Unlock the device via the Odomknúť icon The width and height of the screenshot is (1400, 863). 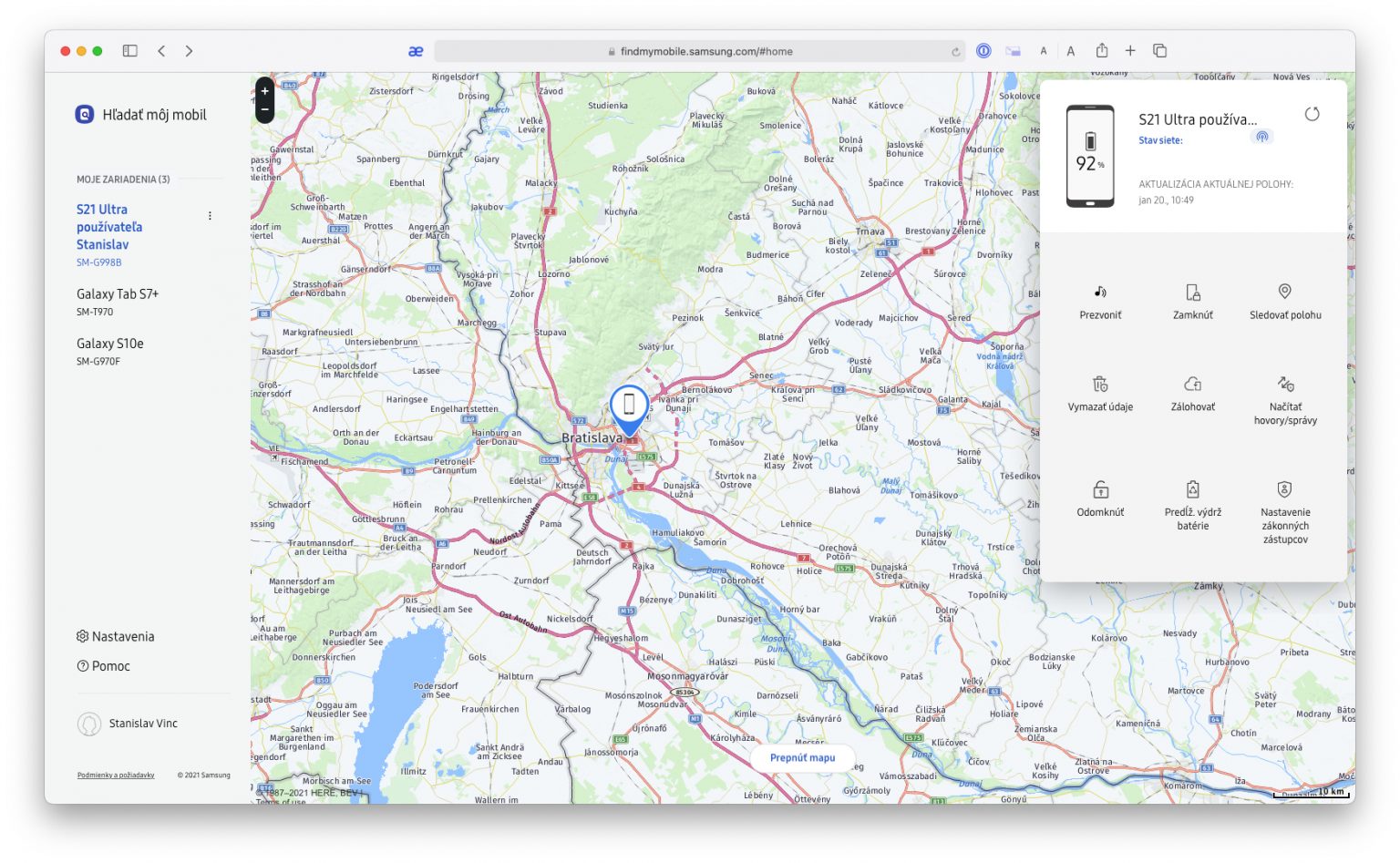pyautogui.click(x=1100, y=489)
